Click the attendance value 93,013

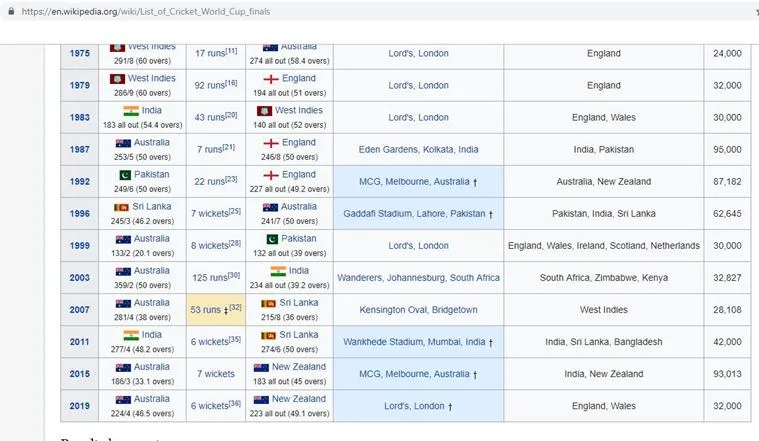[x=727, y=374]
